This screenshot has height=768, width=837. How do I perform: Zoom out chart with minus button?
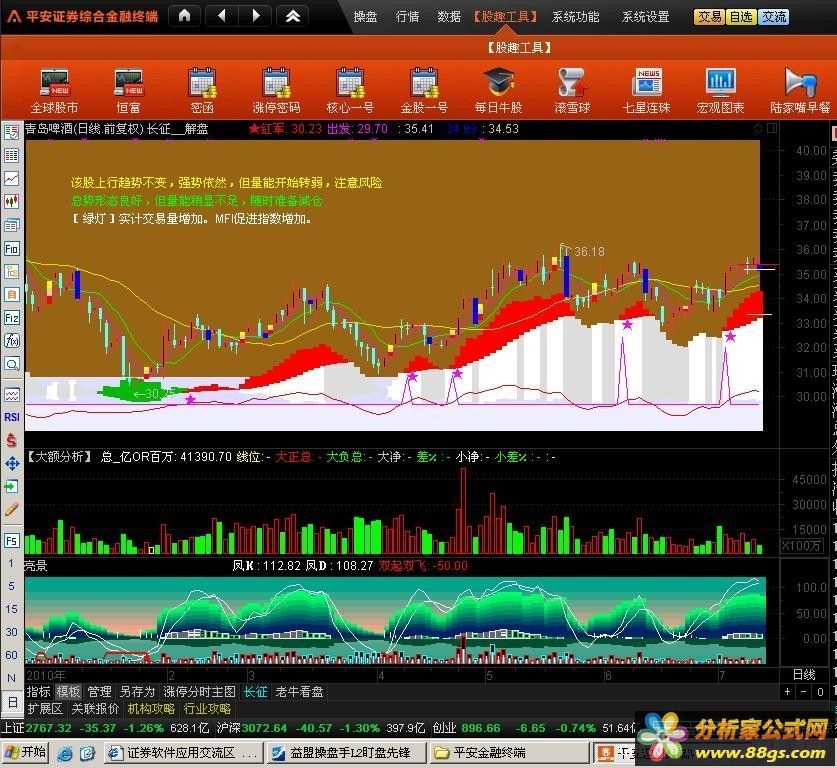coord(803,692)
